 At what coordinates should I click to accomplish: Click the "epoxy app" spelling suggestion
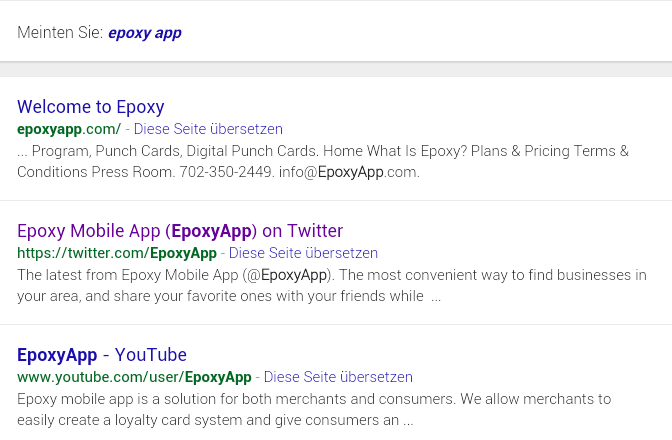click(x=144, y=33)
